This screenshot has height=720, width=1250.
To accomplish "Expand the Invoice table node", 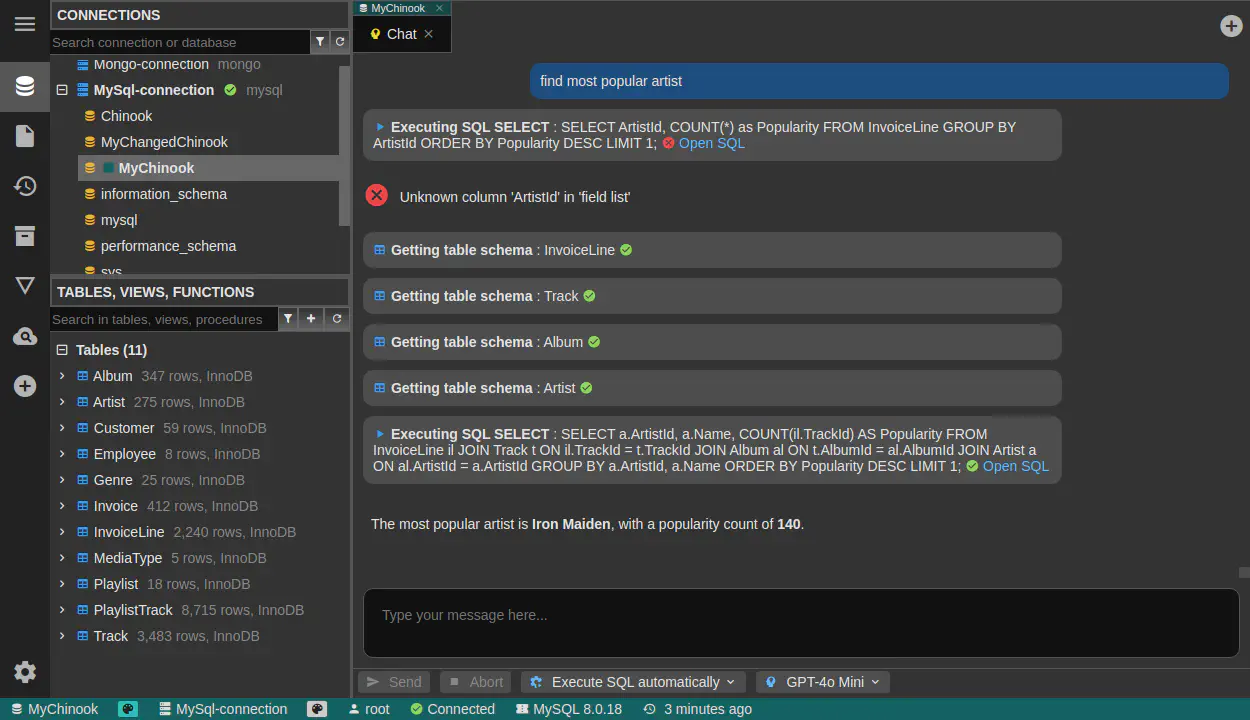I will (62, 506).
